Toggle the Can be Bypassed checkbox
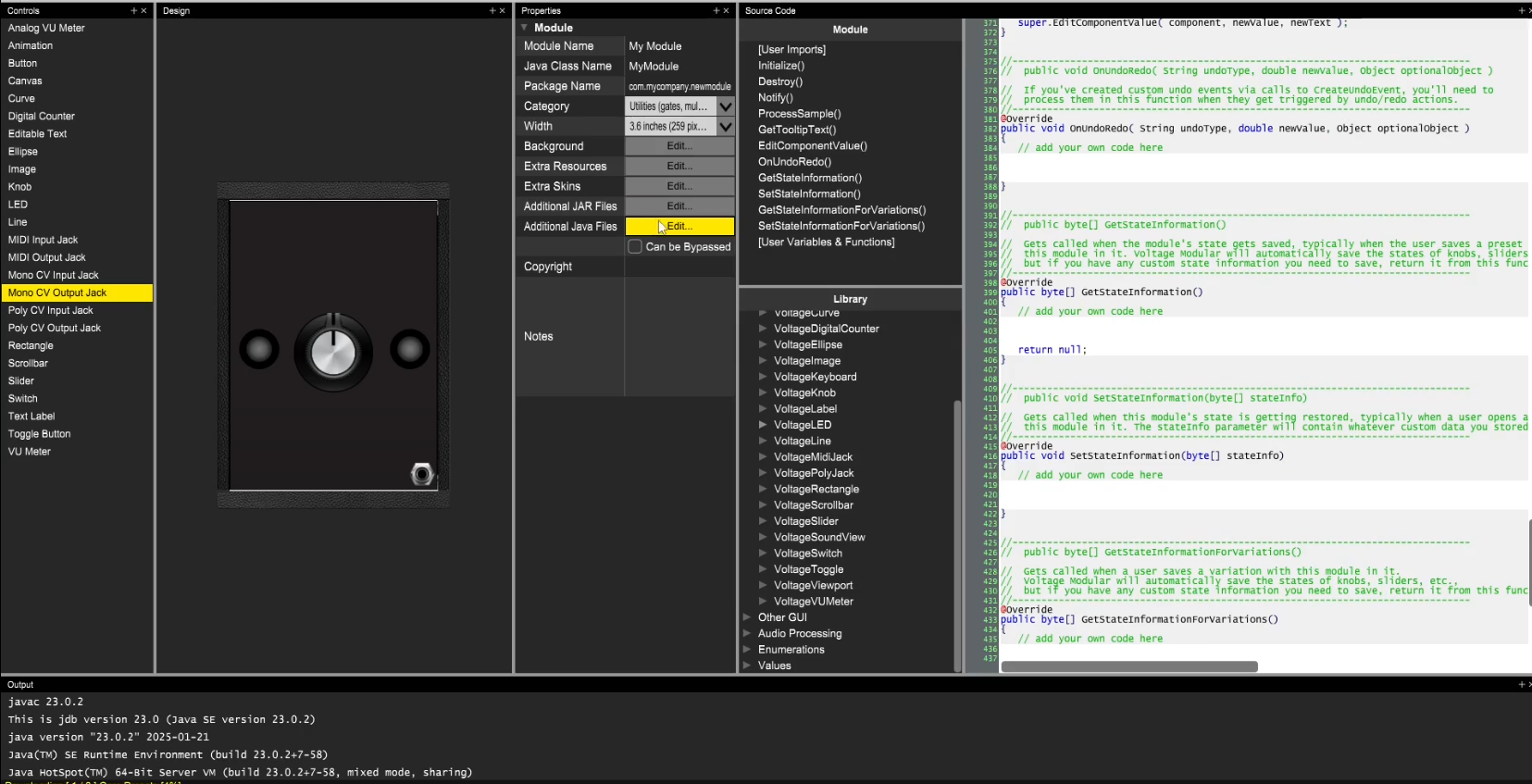 pos(635,247)
